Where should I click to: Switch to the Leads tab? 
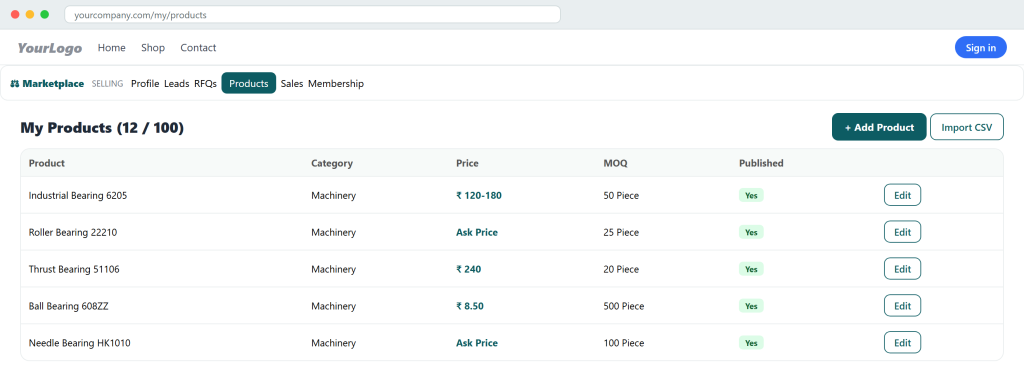point(176,84)
